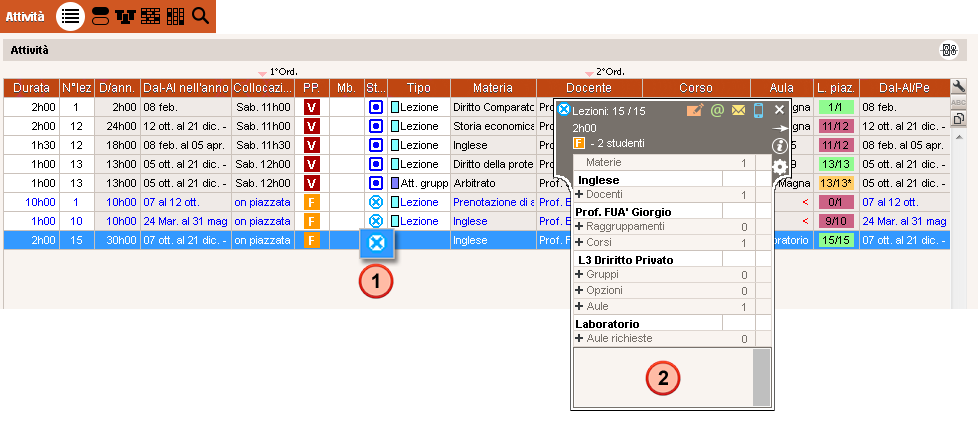This screenshot has width=978, height=422.
Task: Select L3 Dritto Privato in the popup
Action: [x=647, y=259]
